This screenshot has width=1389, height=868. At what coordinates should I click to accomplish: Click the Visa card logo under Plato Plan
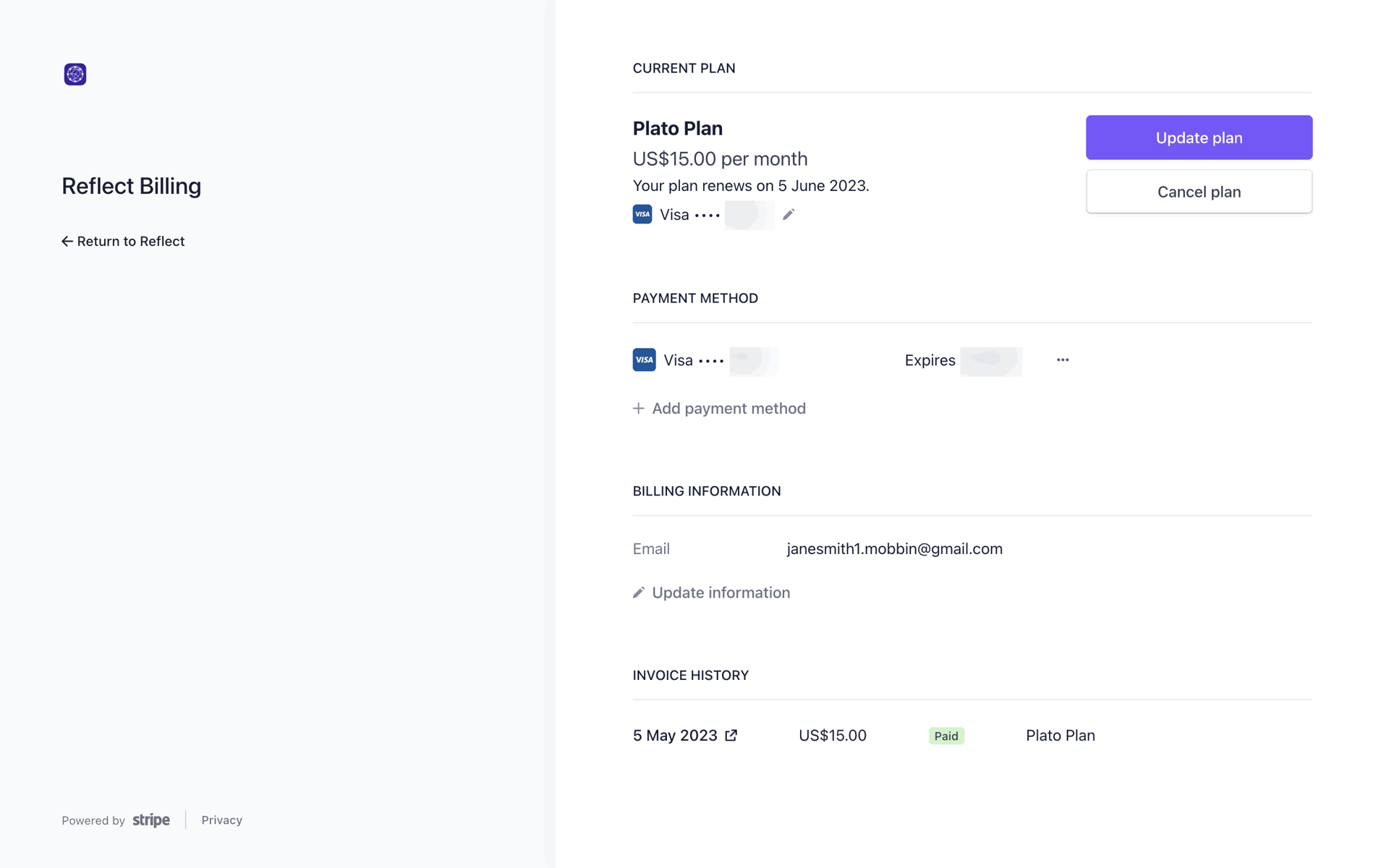[642, 214]
